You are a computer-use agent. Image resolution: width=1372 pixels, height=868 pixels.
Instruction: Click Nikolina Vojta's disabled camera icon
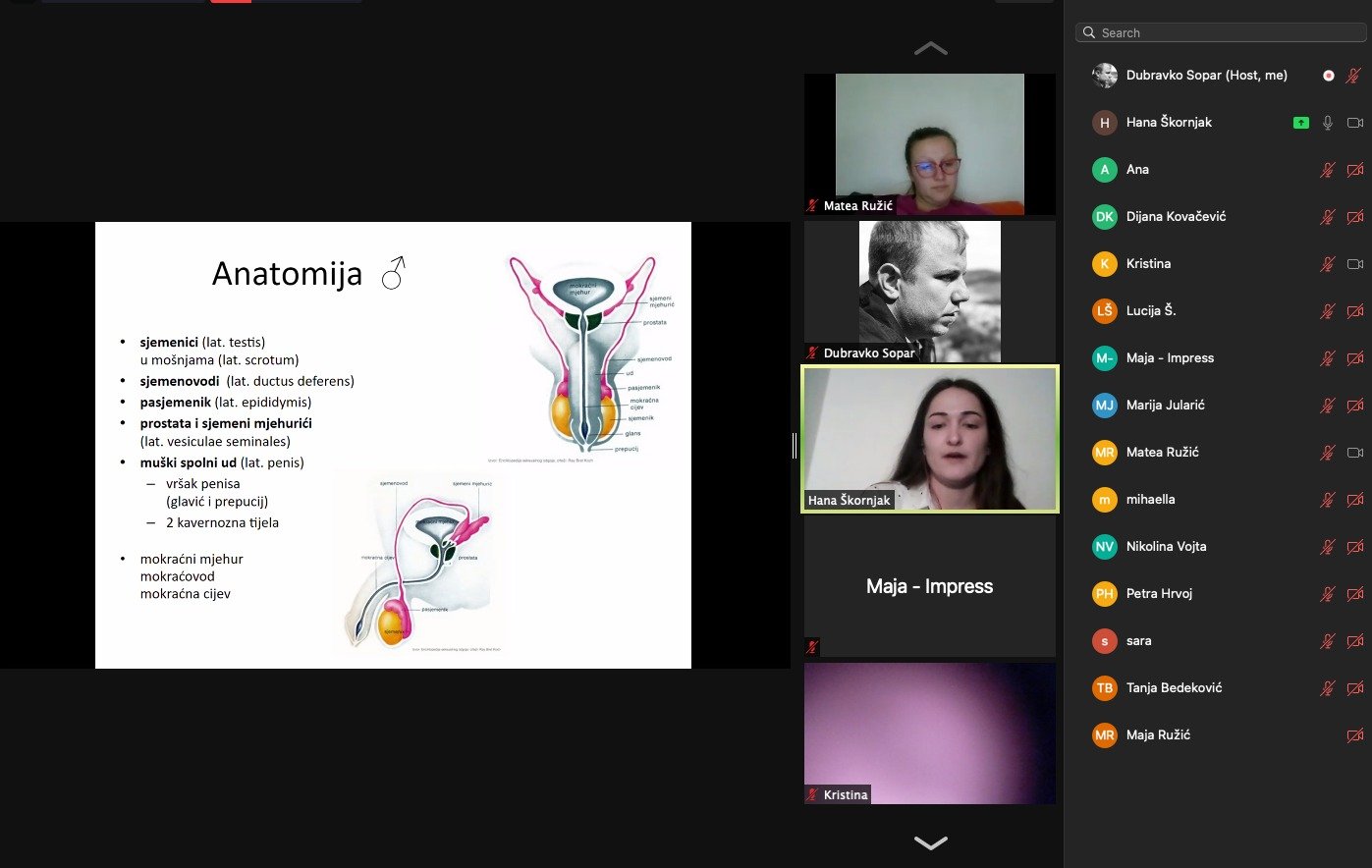[x=1355, y=547]
